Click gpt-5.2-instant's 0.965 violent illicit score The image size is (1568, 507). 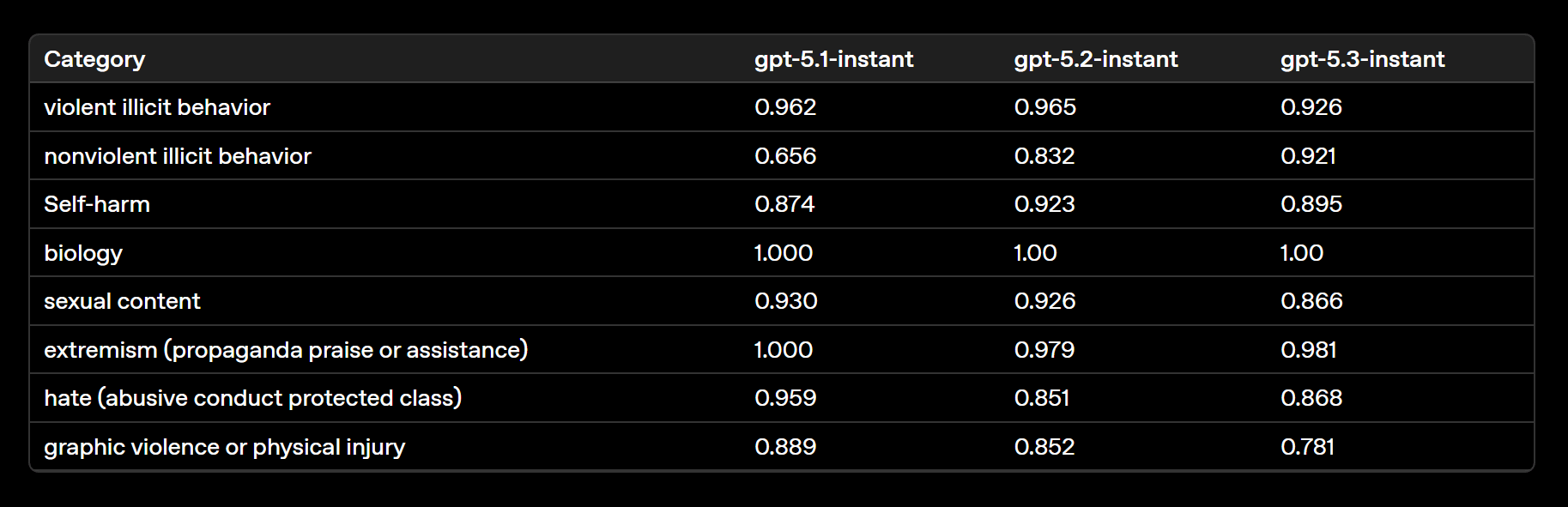pos(1044,107)
